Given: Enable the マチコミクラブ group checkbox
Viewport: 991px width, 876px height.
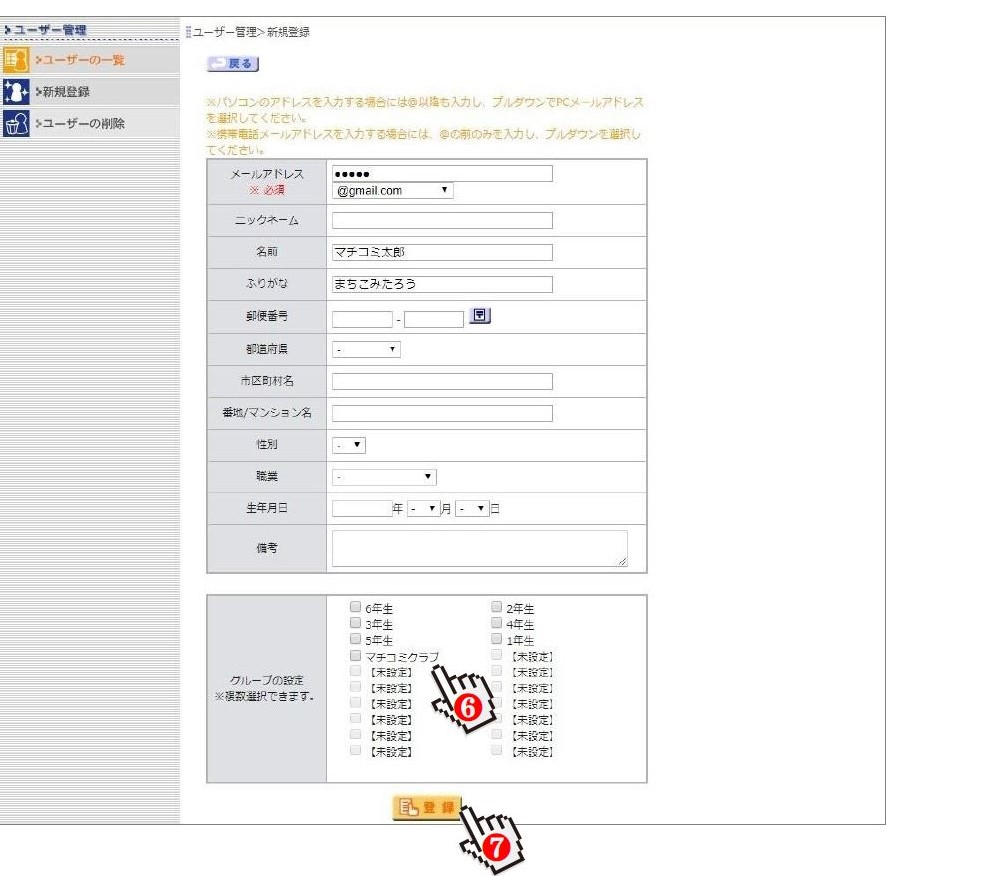Looking at the screenshot, I should 355,656.
